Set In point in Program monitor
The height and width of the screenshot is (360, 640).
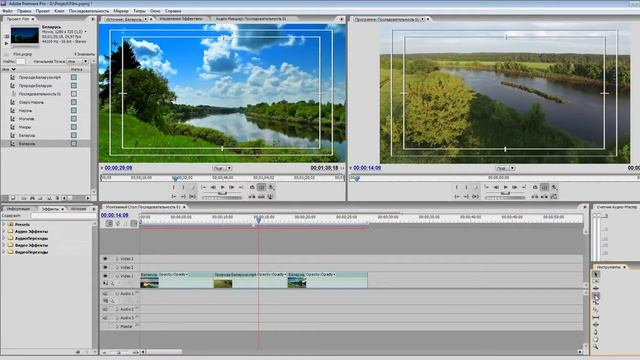(457, 187)
